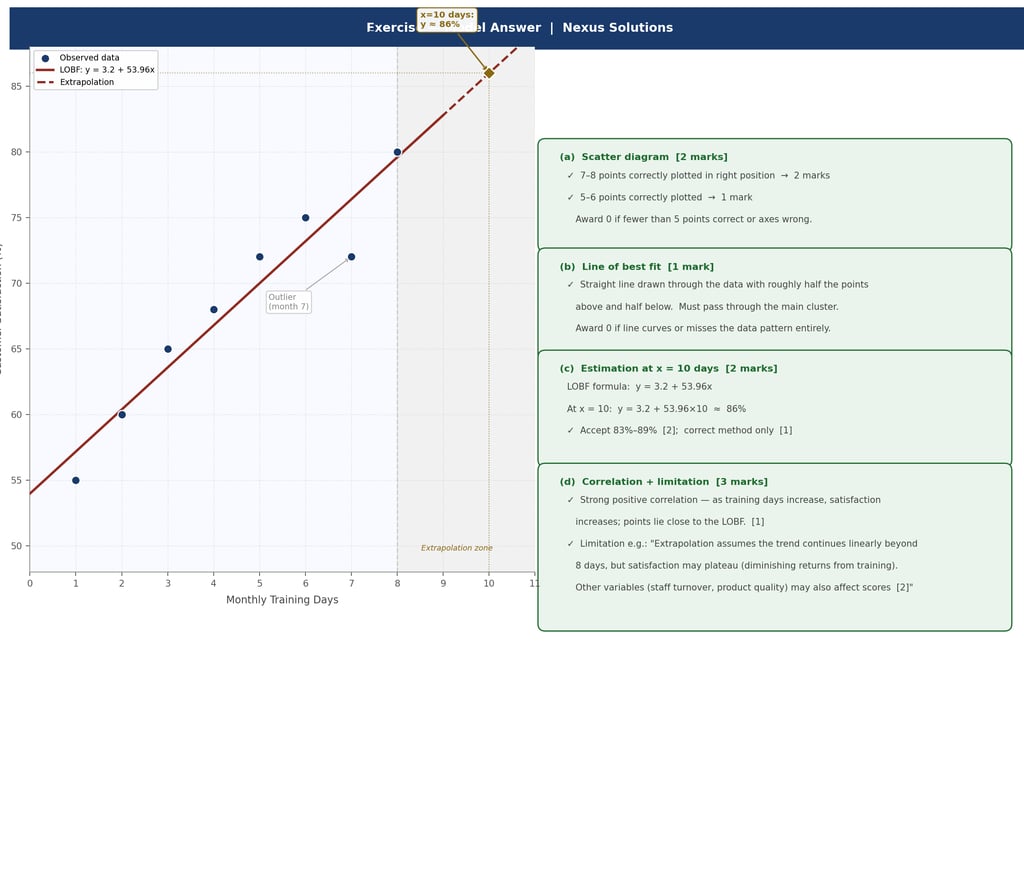This screenshot has width=1024, height=890.
Task: Click the data point at 6 training days
Action: pyautogui.click(x=306, y=217)
